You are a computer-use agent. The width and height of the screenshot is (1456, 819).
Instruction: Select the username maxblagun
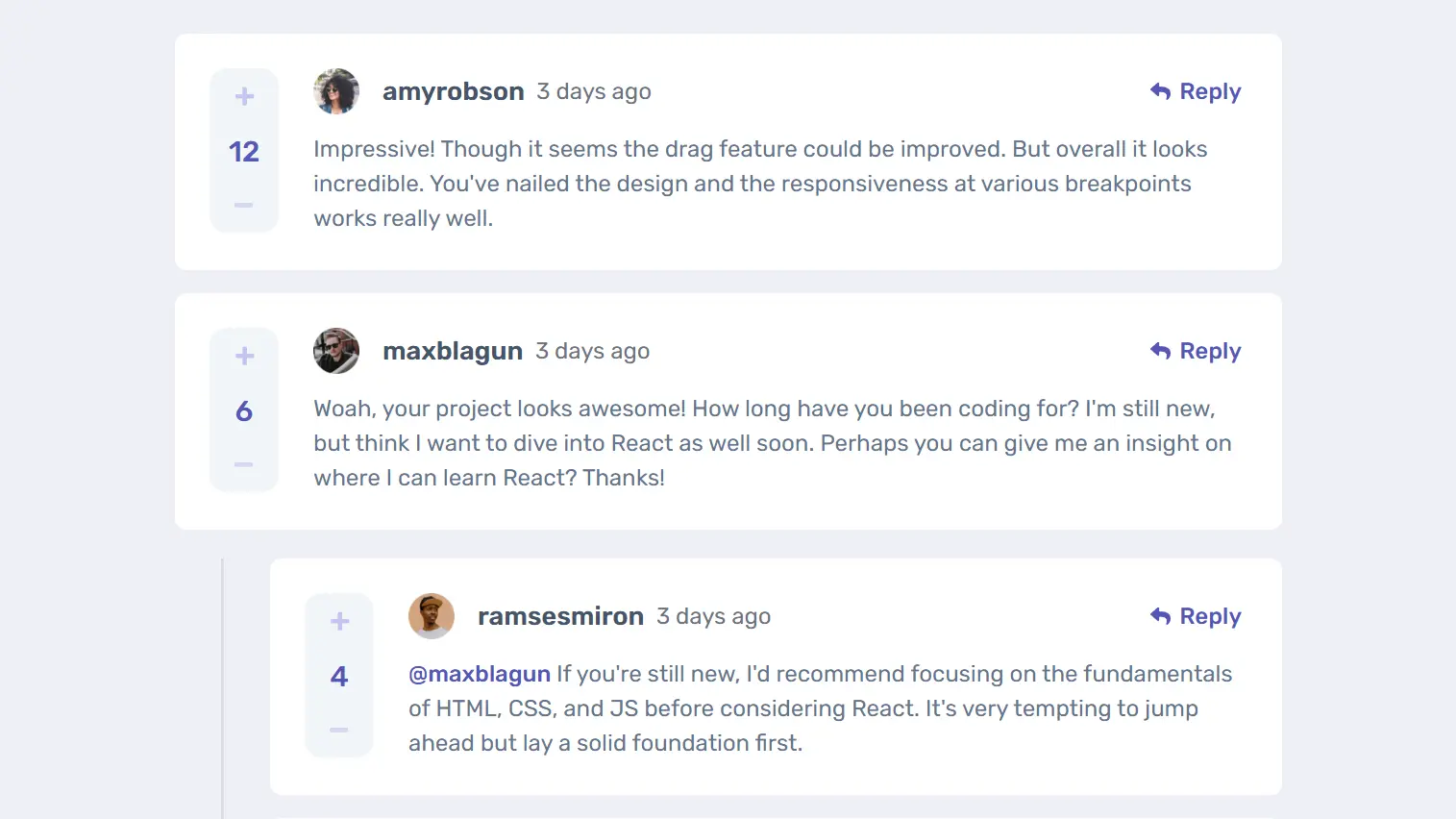tap(453, 350)
